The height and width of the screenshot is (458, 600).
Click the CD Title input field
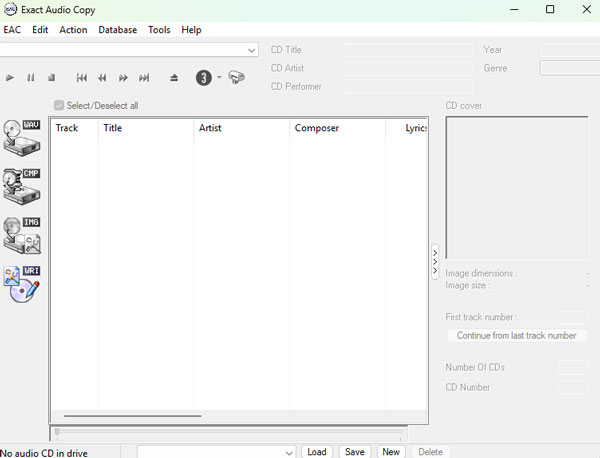[x=408, y=50]
